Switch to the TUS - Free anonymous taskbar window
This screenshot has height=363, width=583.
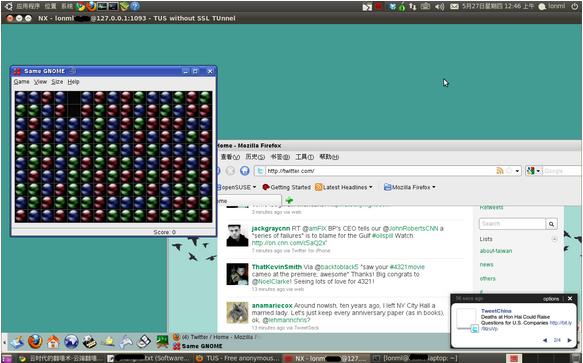tap(238, 359)
